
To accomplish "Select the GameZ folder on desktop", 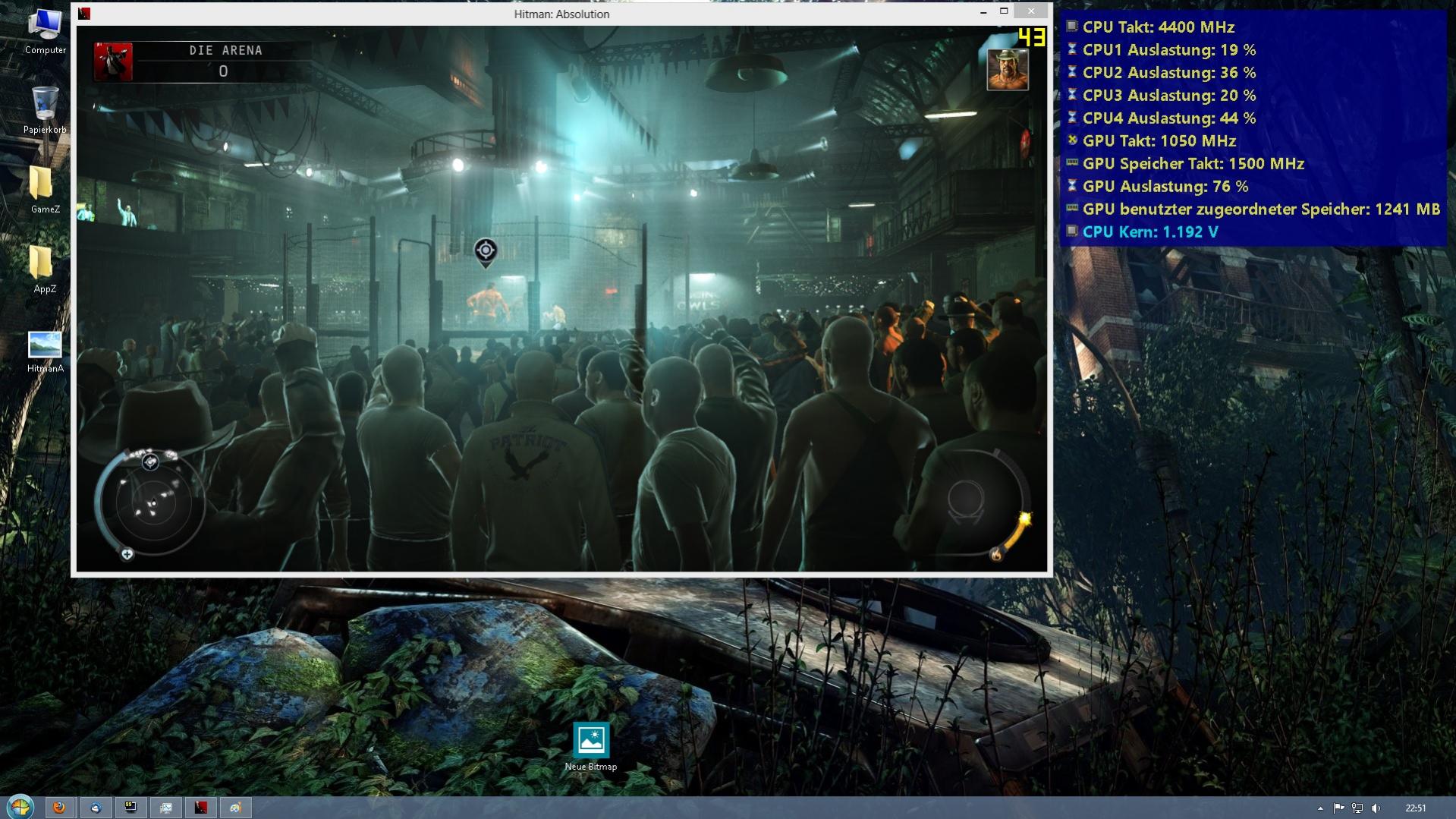I will coord(45,191).
